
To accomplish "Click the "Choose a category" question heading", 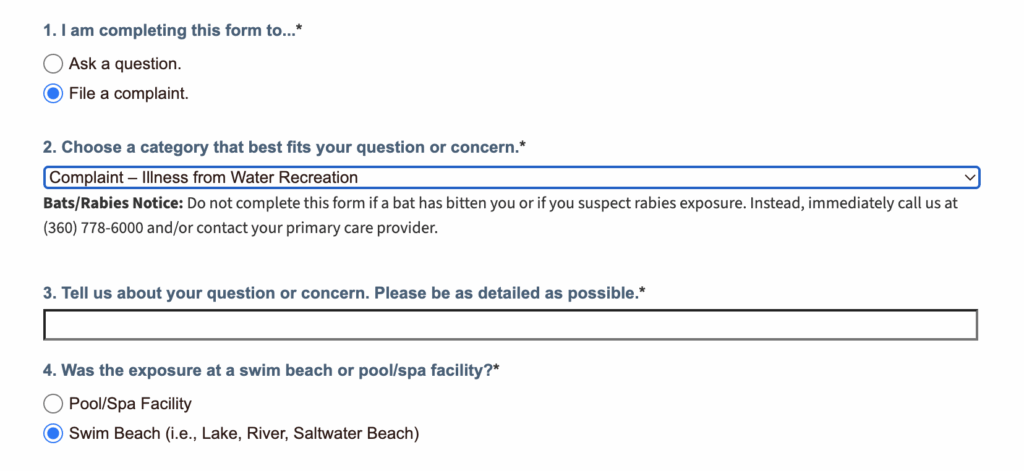I will pos(284,147).
